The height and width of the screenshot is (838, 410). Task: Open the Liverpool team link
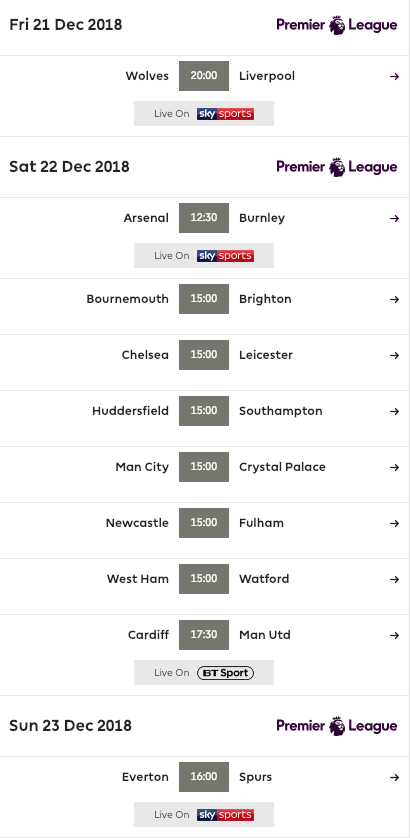coord(267,76)
